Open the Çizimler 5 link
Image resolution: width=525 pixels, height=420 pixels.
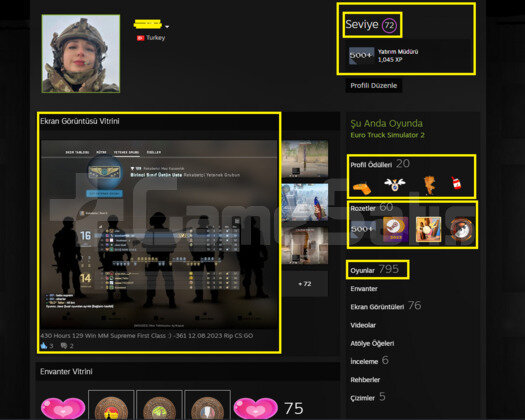click(x=368, y=398)
